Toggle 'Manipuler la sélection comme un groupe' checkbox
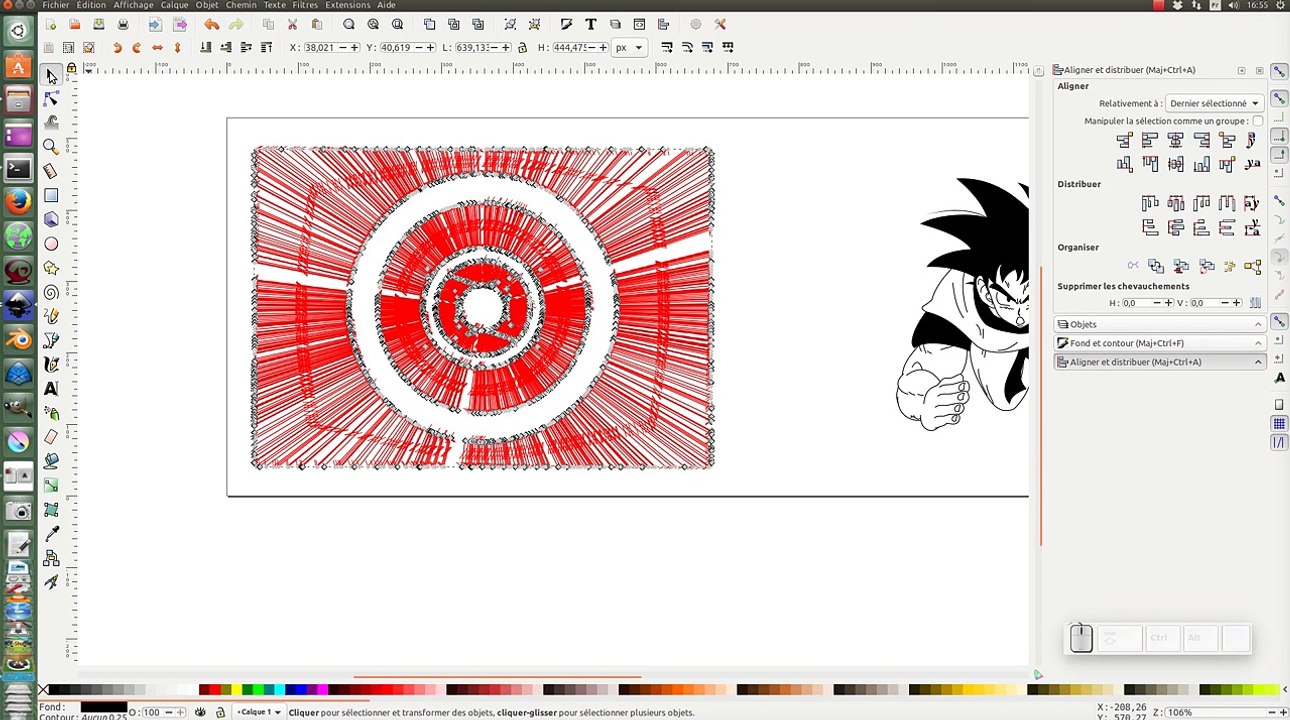This screenshot has width=1290, height=720. (1257, 121)
